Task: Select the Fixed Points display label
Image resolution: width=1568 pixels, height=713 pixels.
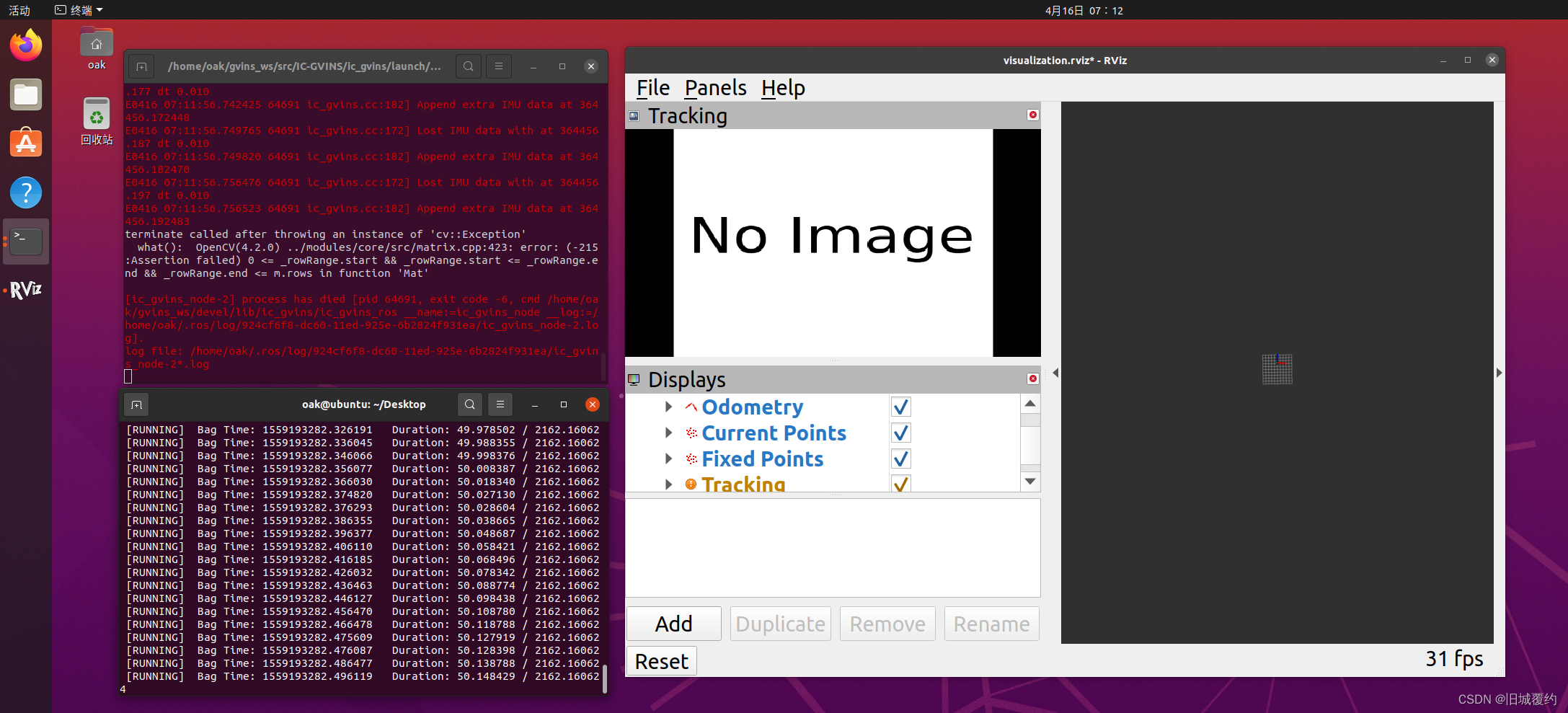Action: point(763,459)
